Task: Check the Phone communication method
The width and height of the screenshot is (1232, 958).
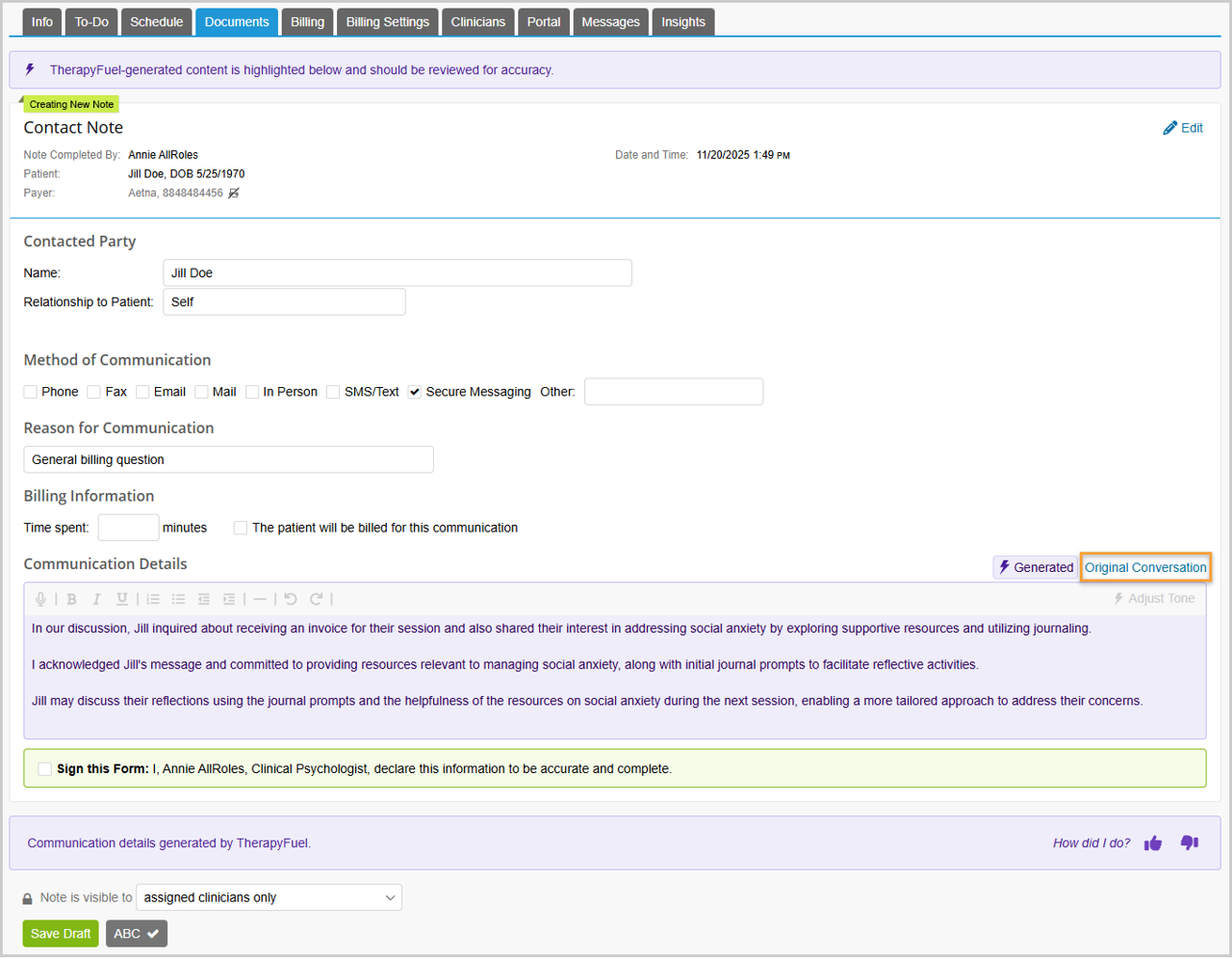Action: (31, 392)
